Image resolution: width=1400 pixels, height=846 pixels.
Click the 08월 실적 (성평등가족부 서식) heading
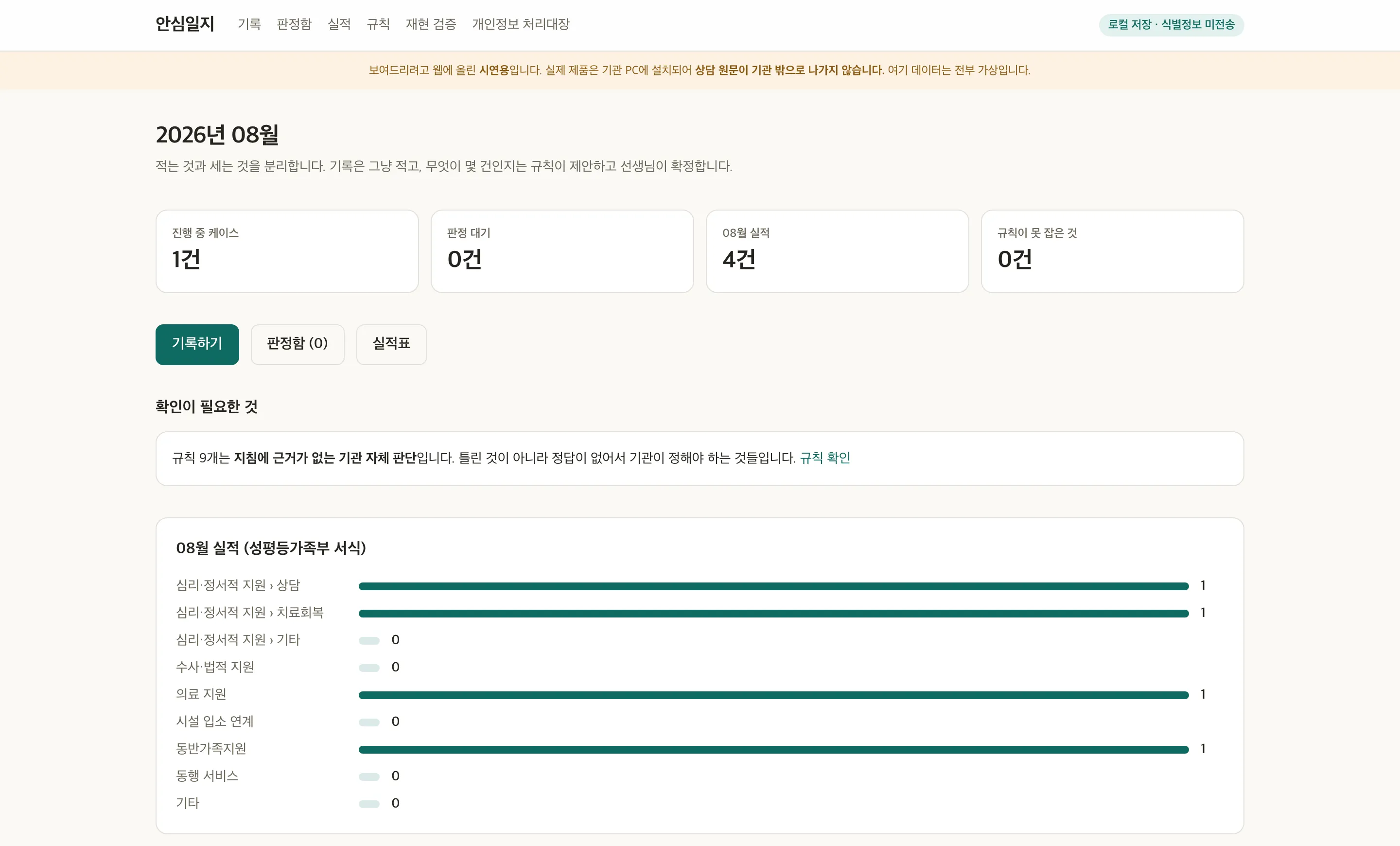[x=270, y=548]
